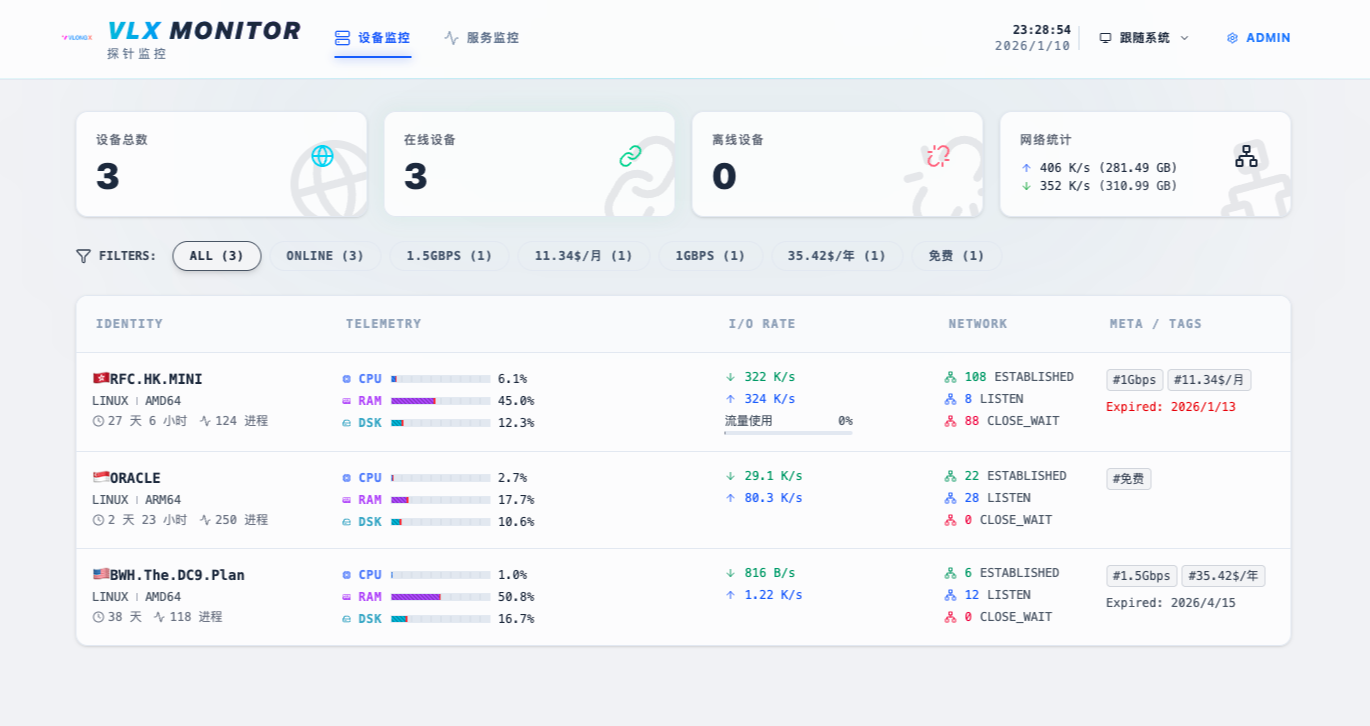The image size is (1370, 726).
Task: Open the ADMIN settings link
Action: [1258, 37]
